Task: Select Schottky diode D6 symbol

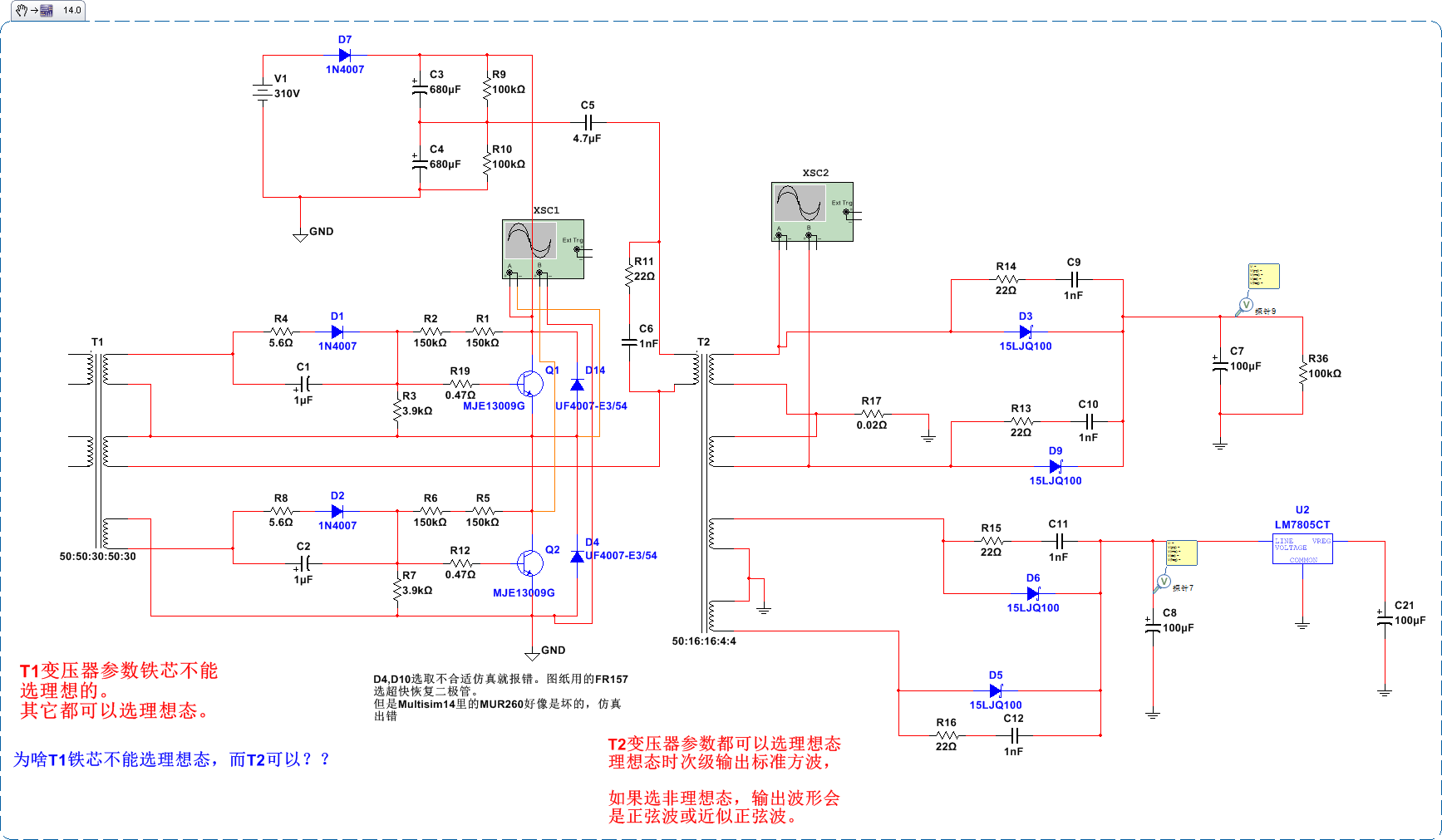Action: 1033,593
